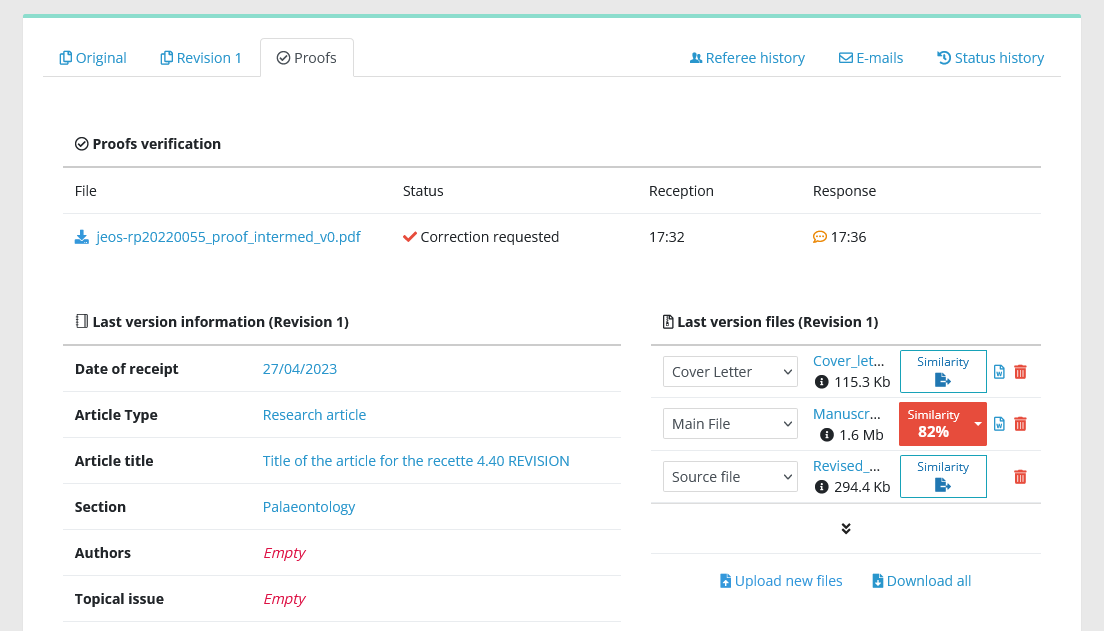Open the Cover_let... file link

[x=848, y=361]
